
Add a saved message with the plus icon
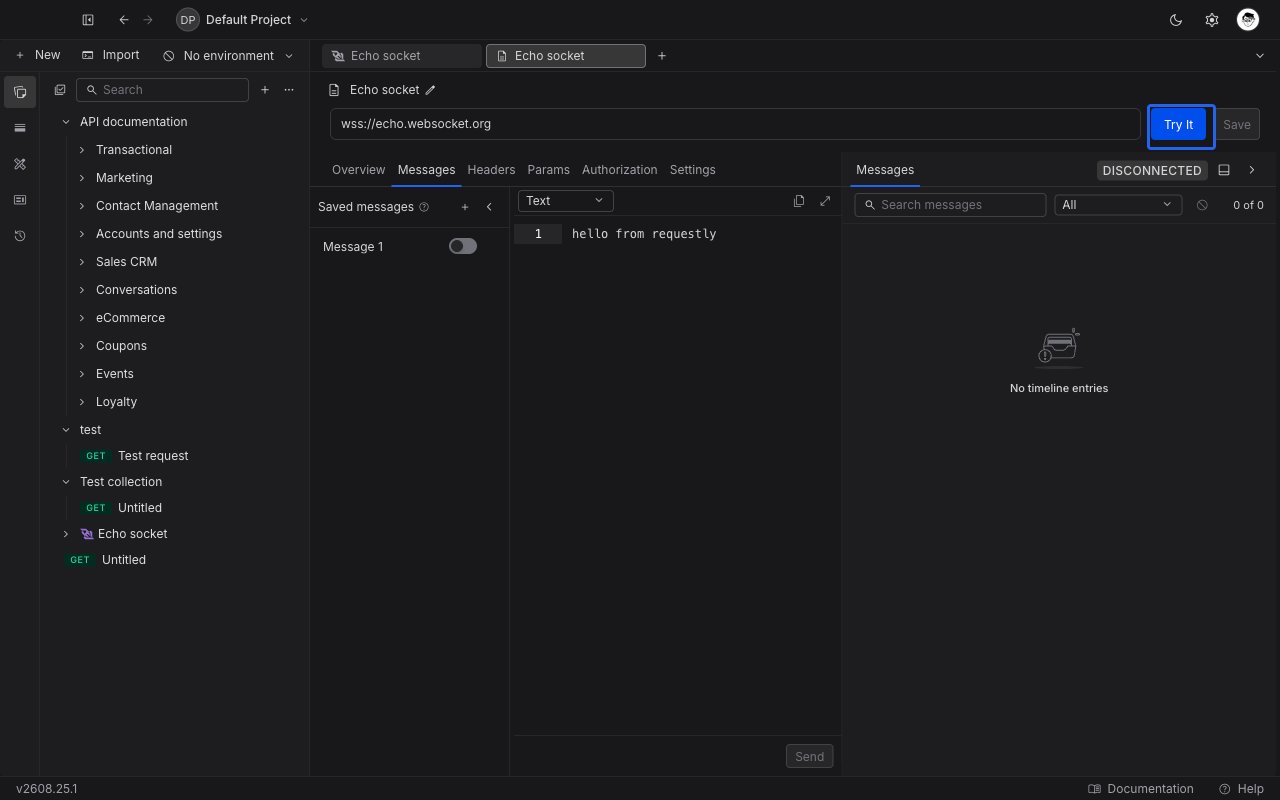[465, 207]
